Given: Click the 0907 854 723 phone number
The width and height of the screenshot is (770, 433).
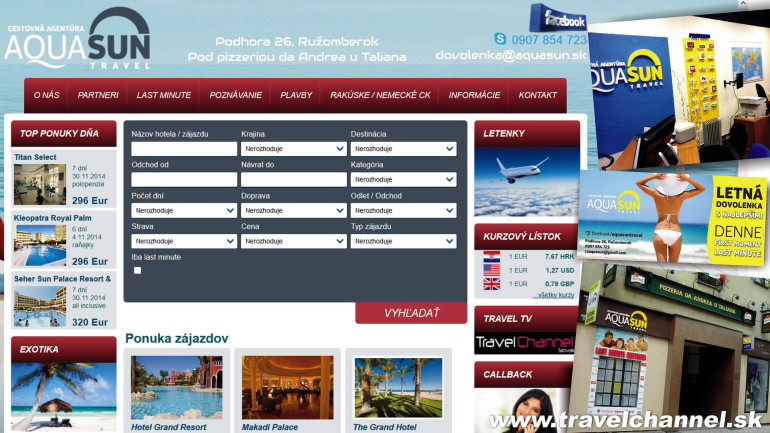Looking at the screenshot, I should tap(549, 40).
